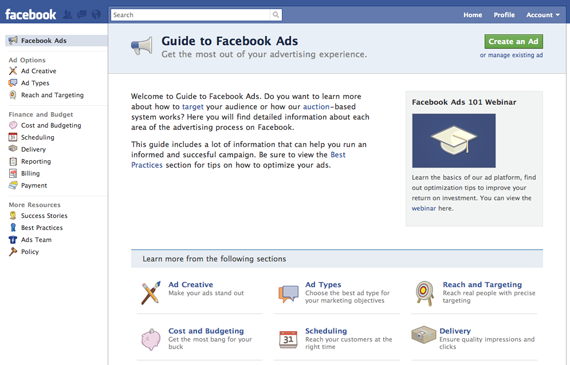Go to Profile in top navigation
Screen dimensions: 570x365
tap(504, 15)
